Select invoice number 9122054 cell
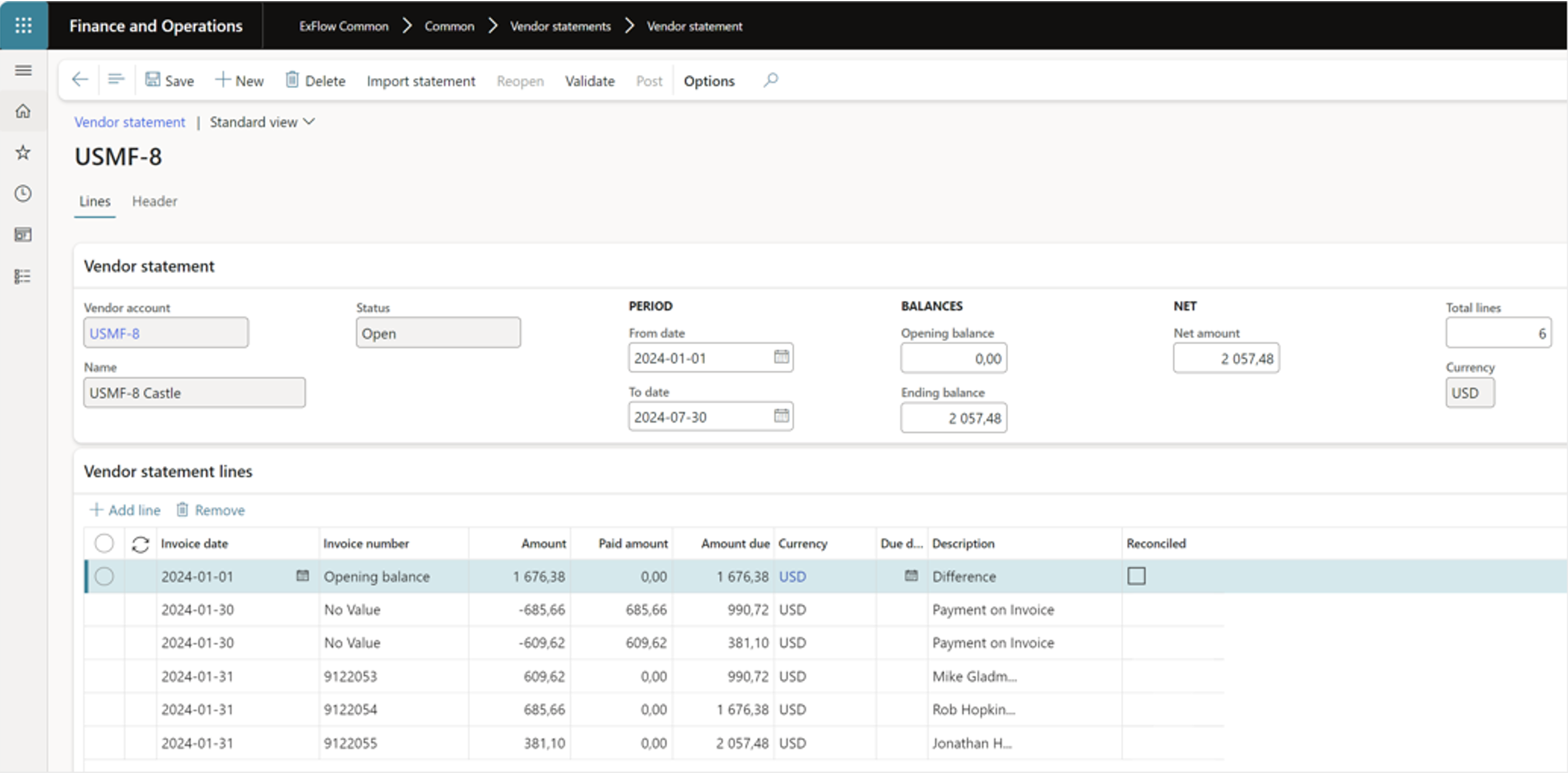 point(394,709)
